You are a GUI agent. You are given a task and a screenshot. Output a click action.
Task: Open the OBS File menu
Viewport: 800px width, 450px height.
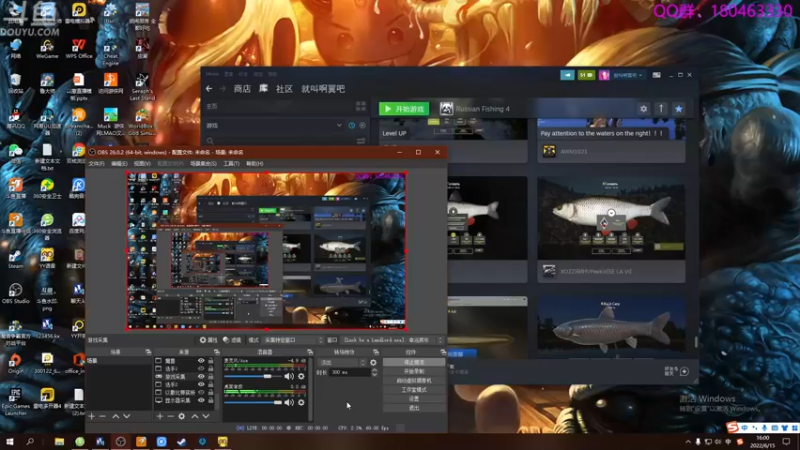tap(96, 164)
